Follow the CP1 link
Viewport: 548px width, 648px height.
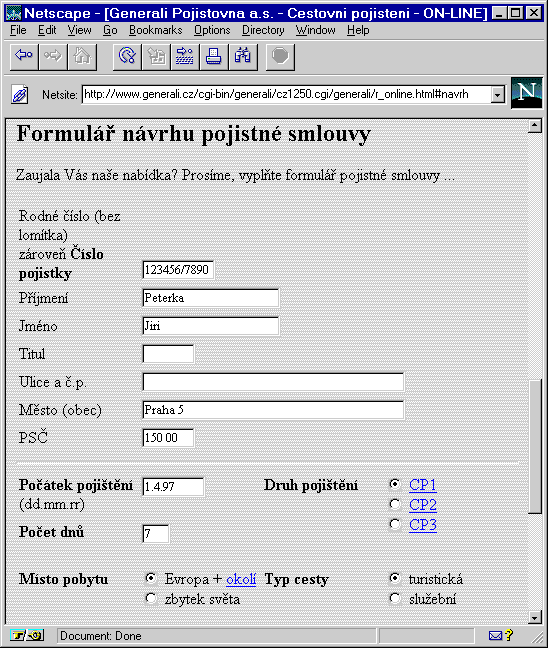422,485
